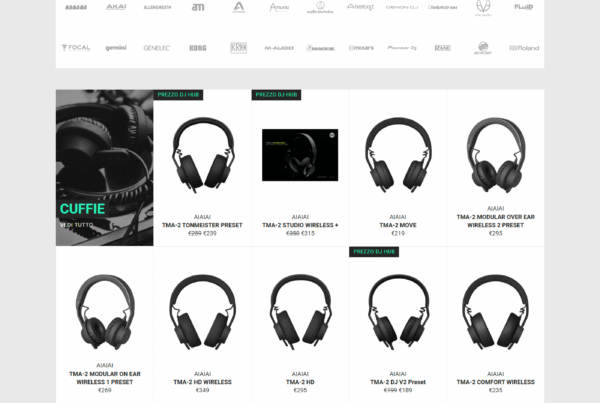This screenshot has width=600, height=403.
Task: Open the Focal brand logo
Action: click(x=75, y=47)
